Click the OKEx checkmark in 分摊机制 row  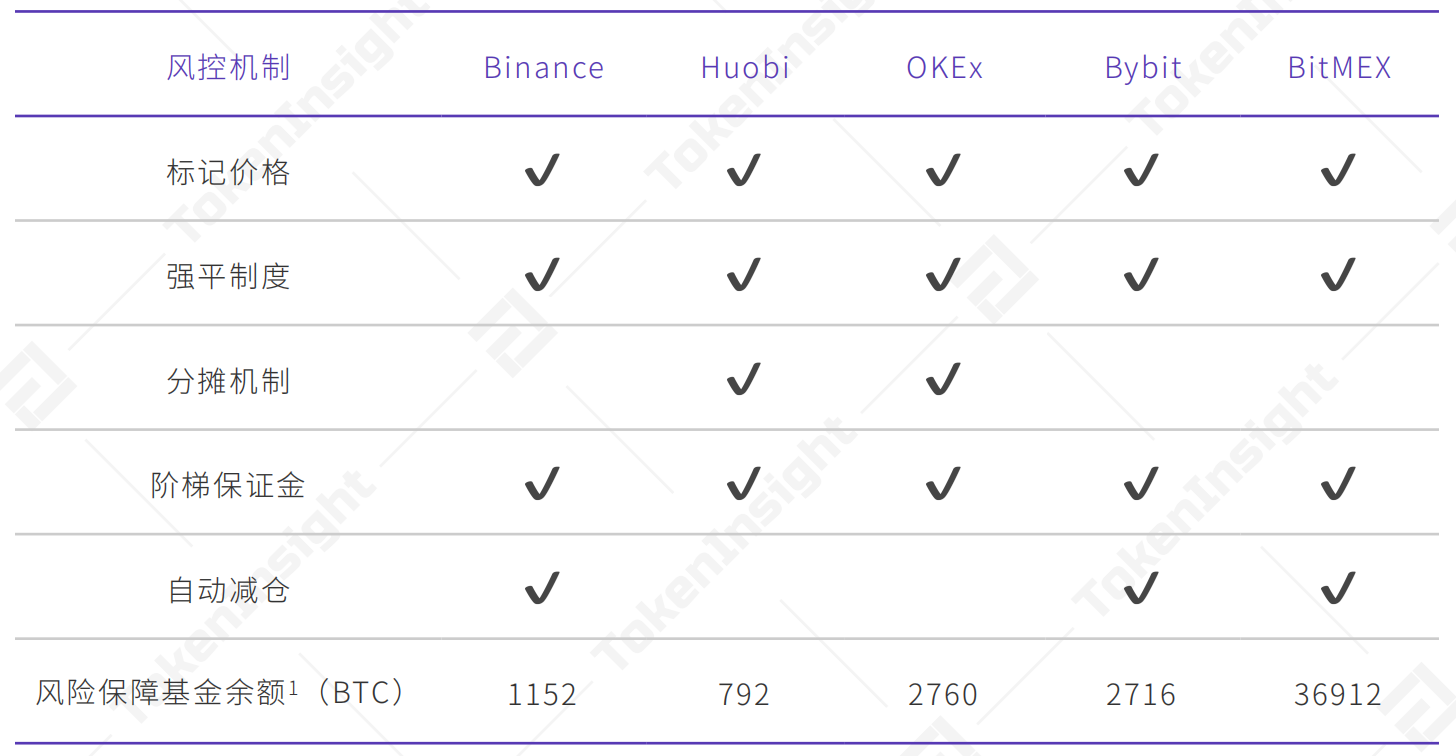click(943, 380)
